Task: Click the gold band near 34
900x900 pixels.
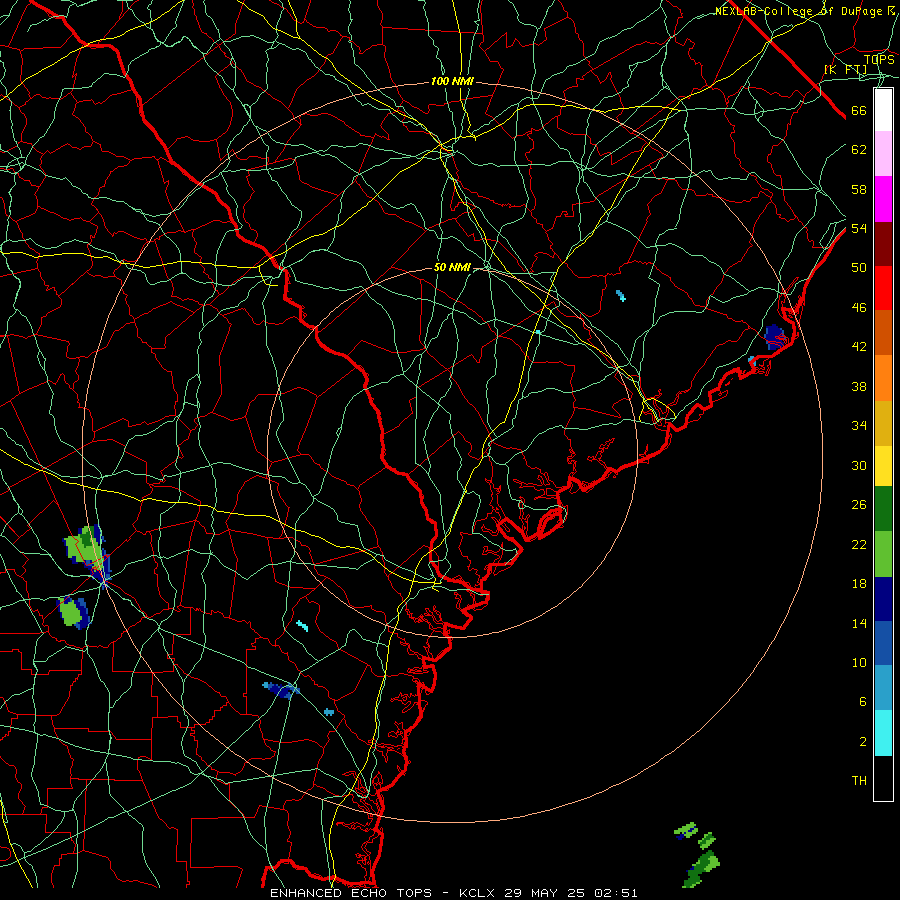Action: (883, 423)
